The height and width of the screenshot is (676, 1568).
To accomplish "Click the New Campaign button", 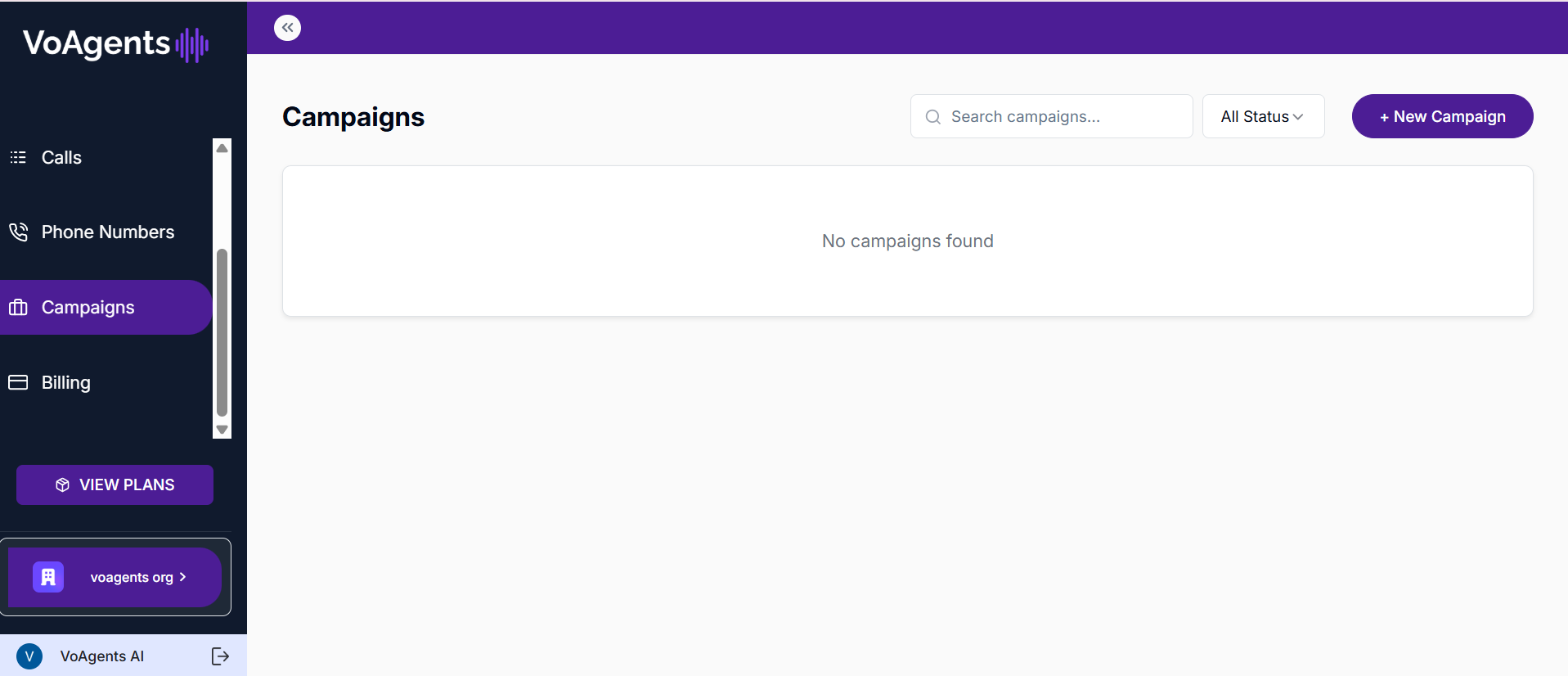I will (1442, 116).
